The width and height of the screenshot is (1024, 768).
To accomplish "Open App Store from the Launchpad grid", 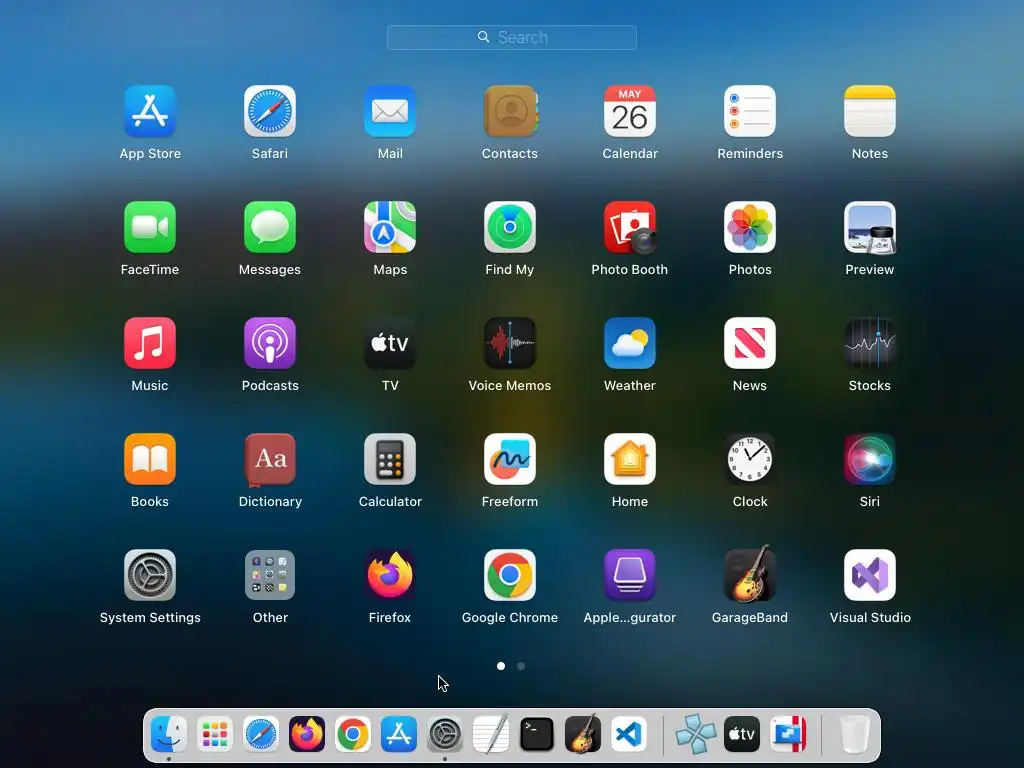I will (150, 112).
